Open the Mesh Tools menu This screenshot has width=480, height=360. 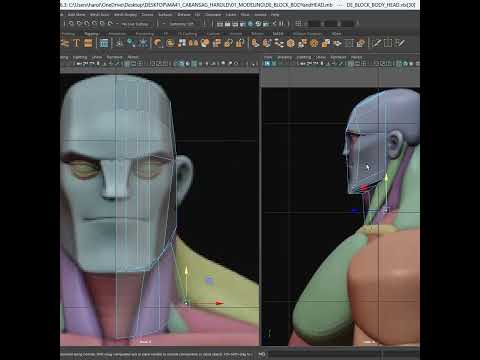pyautogui.click(x=100, y=15)
